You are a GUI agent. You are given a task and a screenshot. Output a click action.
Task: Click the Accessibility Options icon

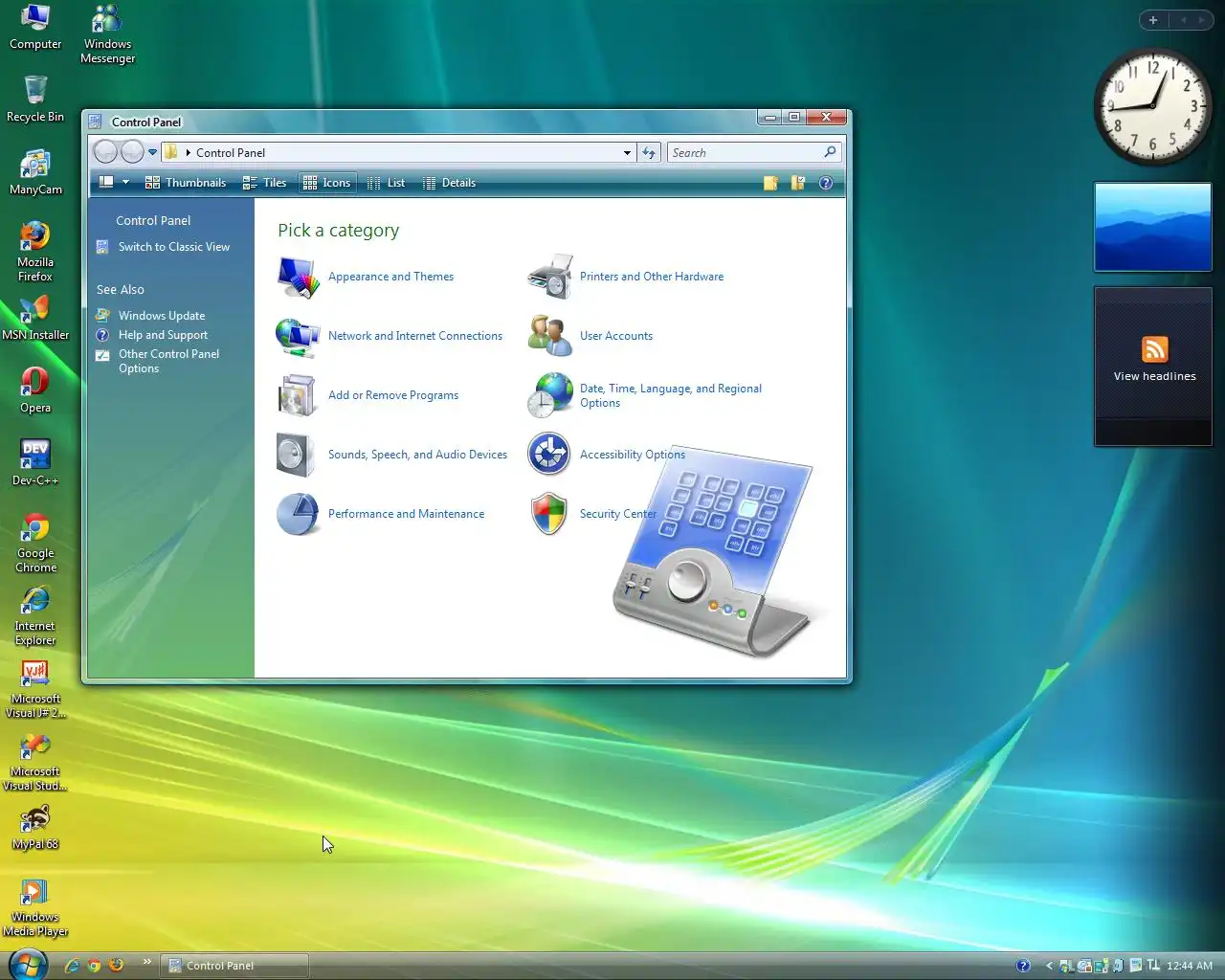(549, 455)
